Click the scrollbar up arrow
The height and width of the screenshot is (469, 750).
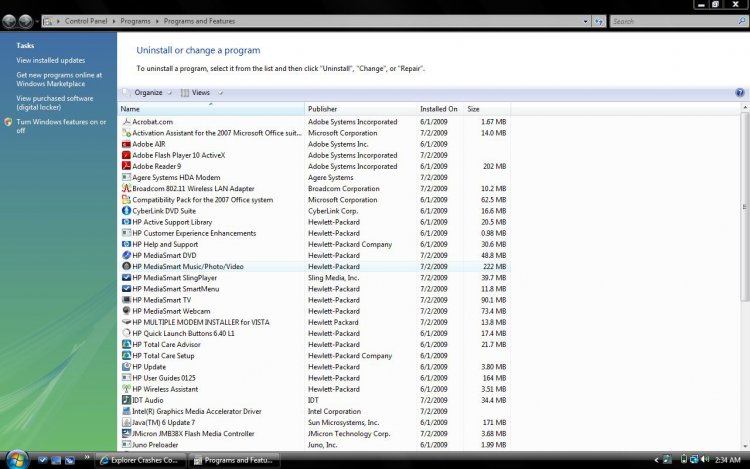(x=744, y=108)
